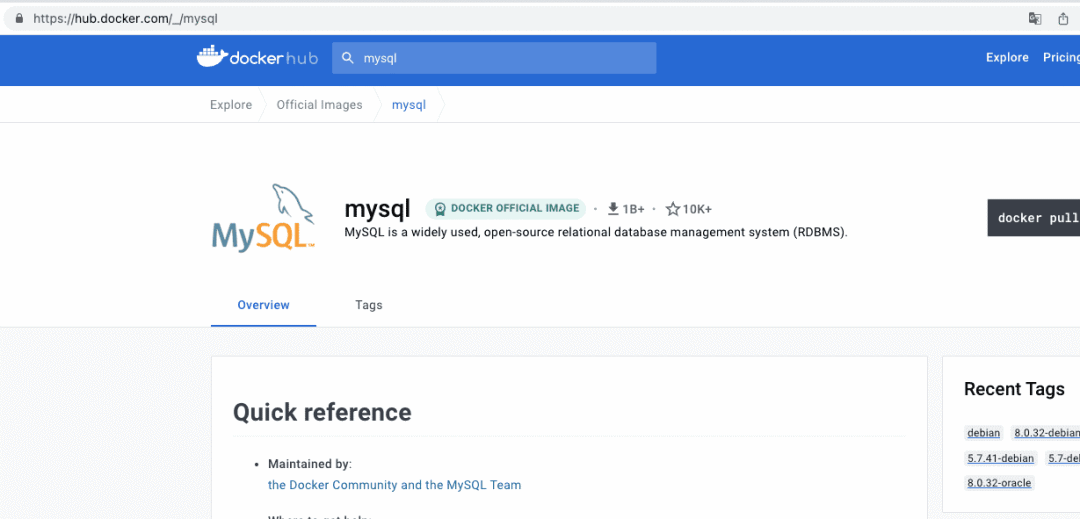Click the browser translate page icon

pyautogui.click(x=1036, y=18)
